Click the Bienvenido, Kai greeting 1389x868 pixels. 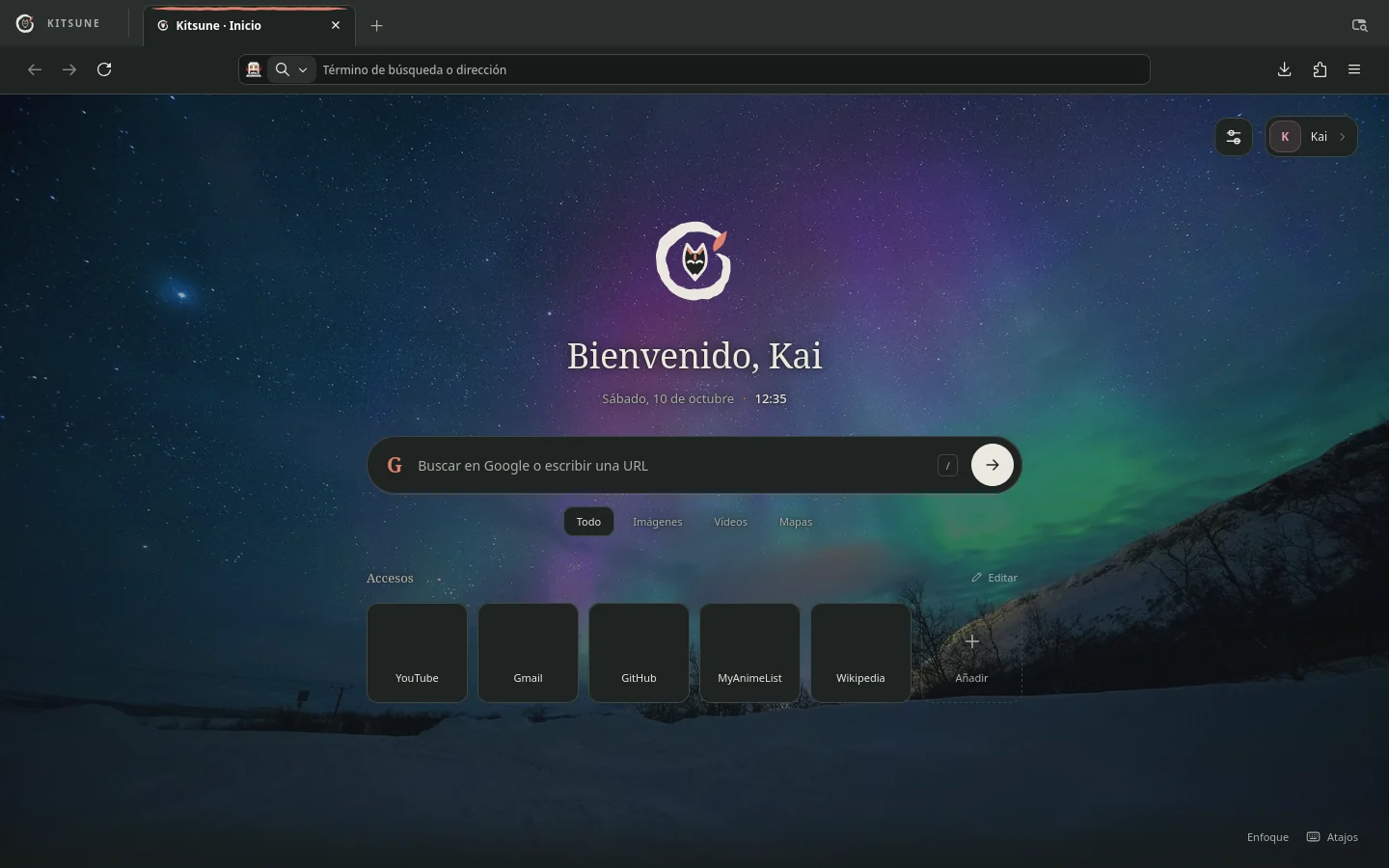694,356
